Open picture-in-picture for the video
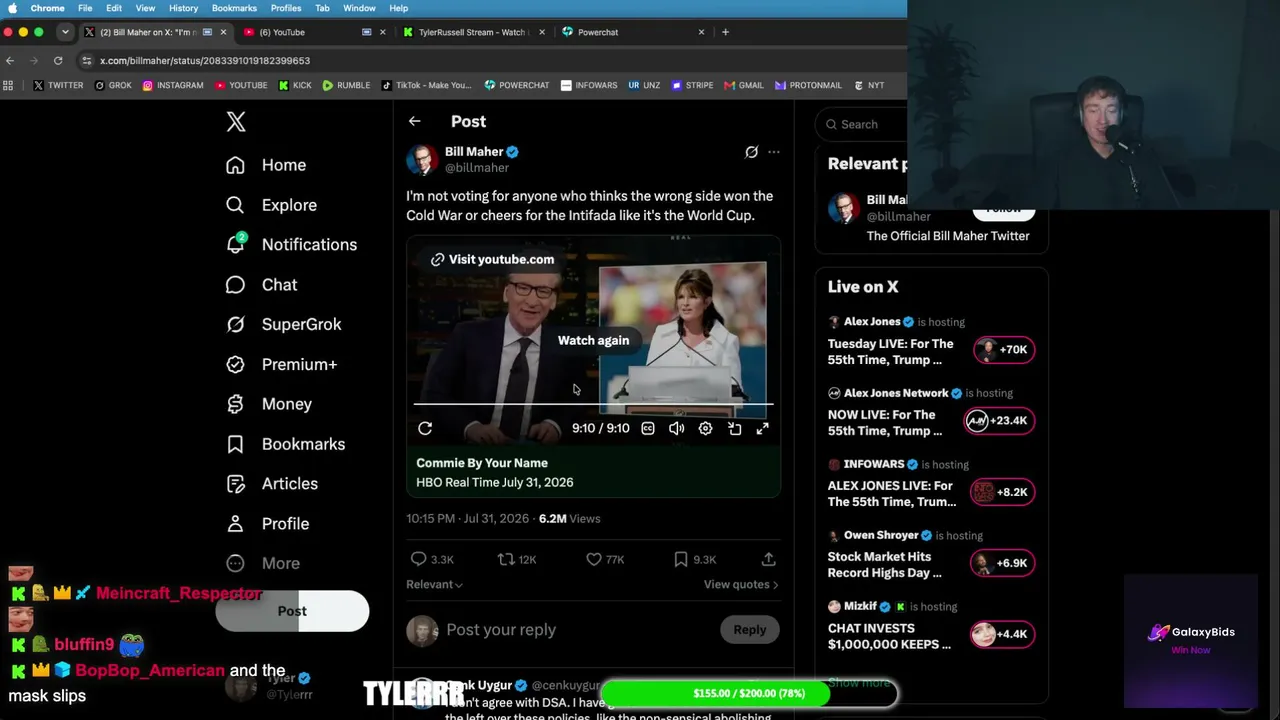Image resolution: width=1280 pixels, height=720 pixels. pos(734,428)
